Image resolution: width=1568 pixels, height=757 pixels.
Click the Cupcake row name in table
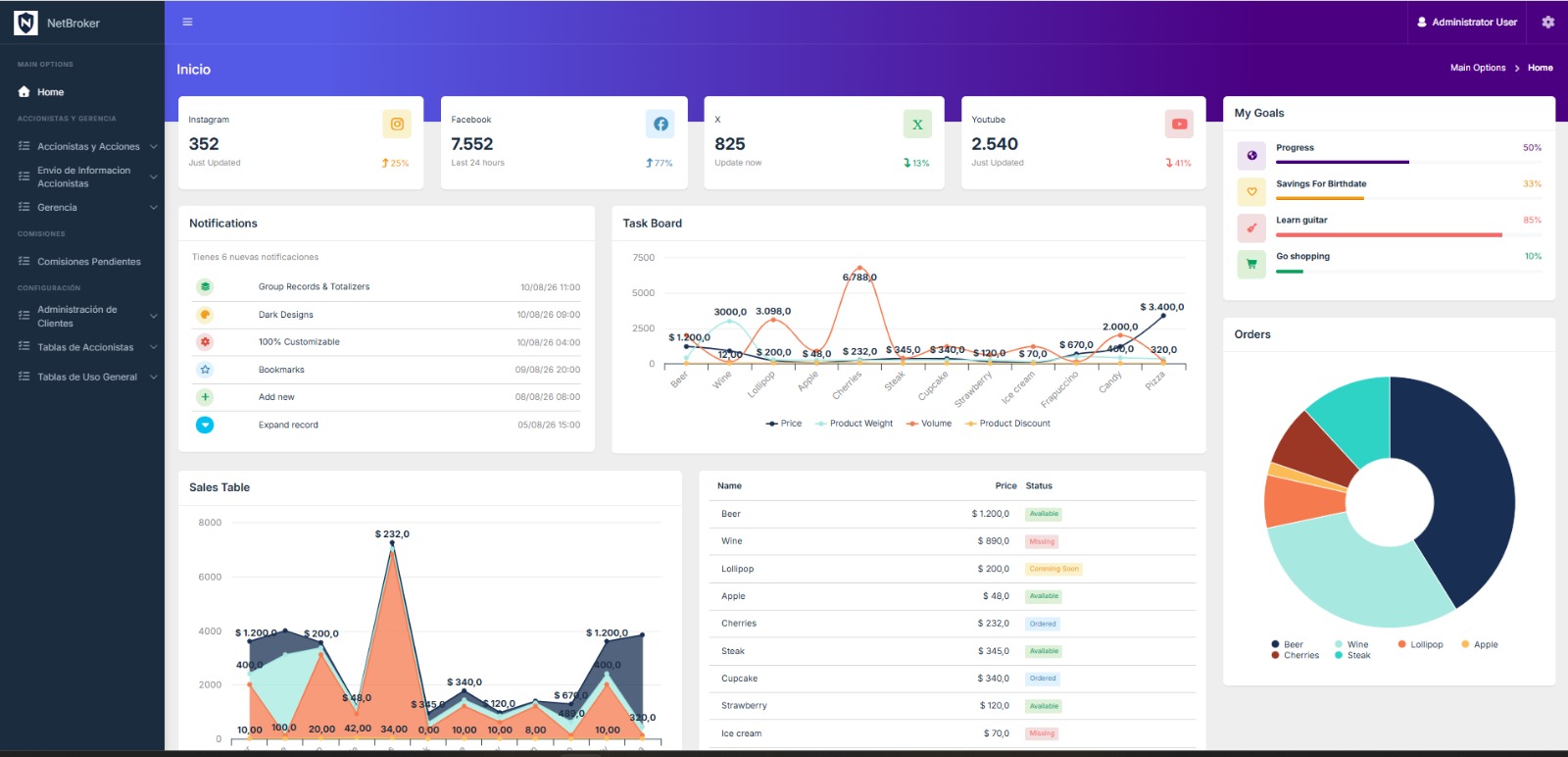[740, 679]
